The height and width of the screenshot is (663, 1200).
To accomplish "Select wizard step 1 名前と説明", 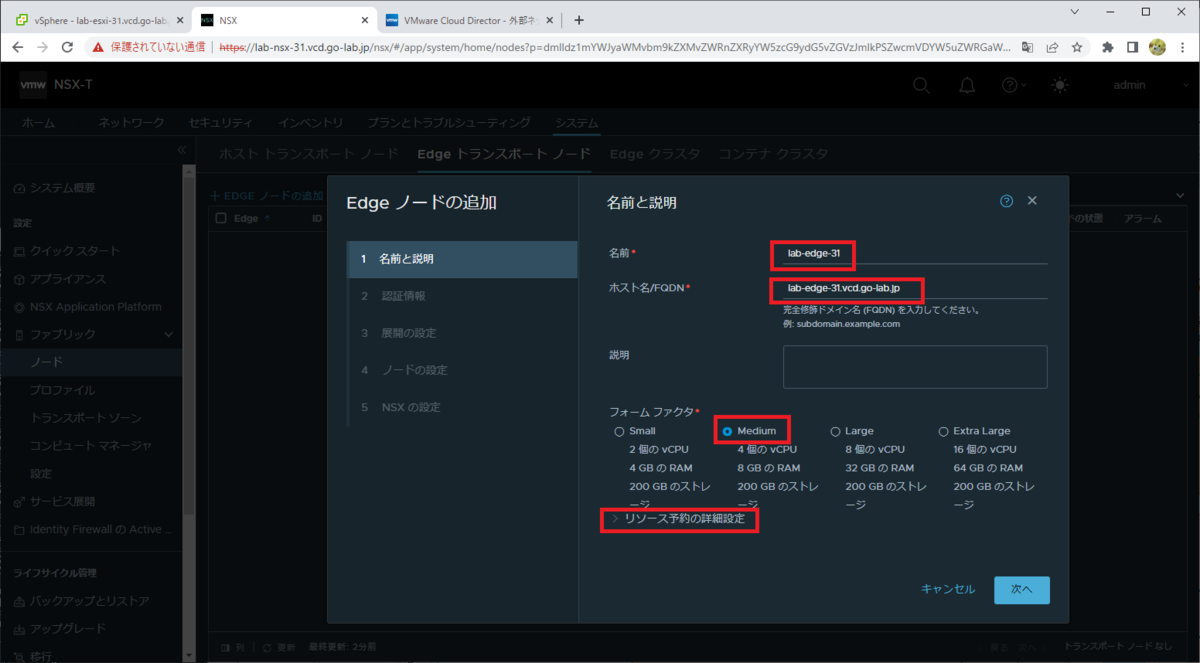I will 462,259.
